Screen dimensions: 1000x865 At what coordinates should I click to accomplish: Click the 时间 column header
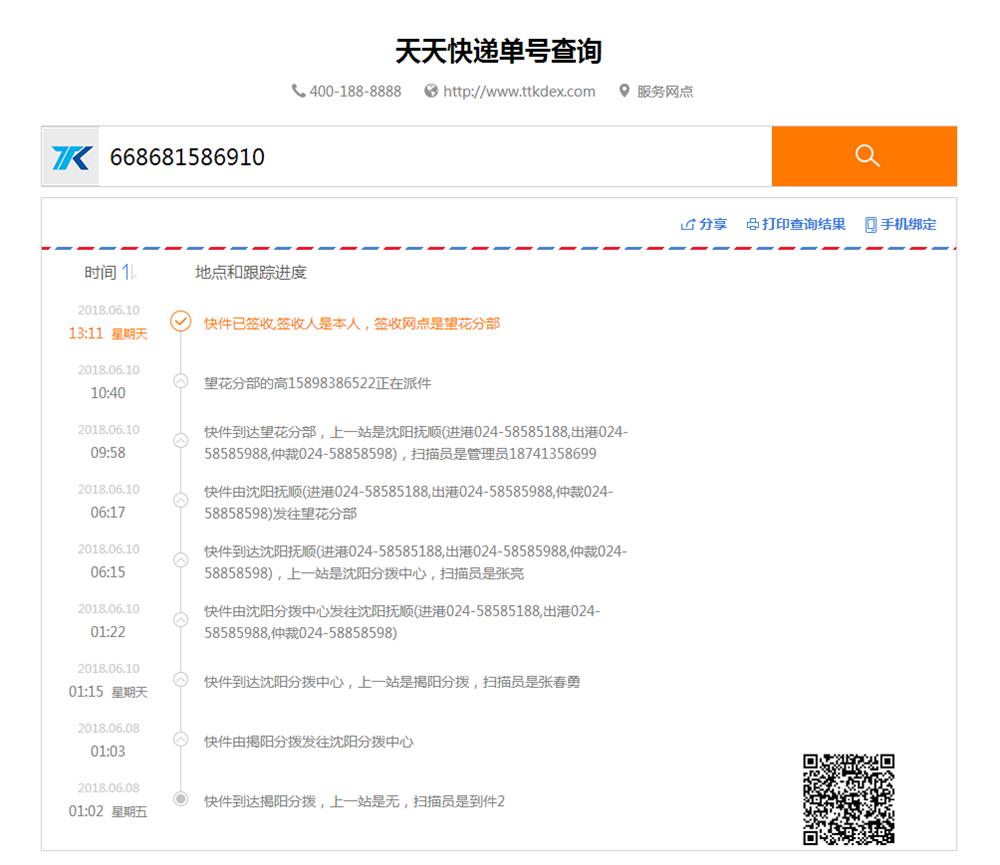coord(100,272)
